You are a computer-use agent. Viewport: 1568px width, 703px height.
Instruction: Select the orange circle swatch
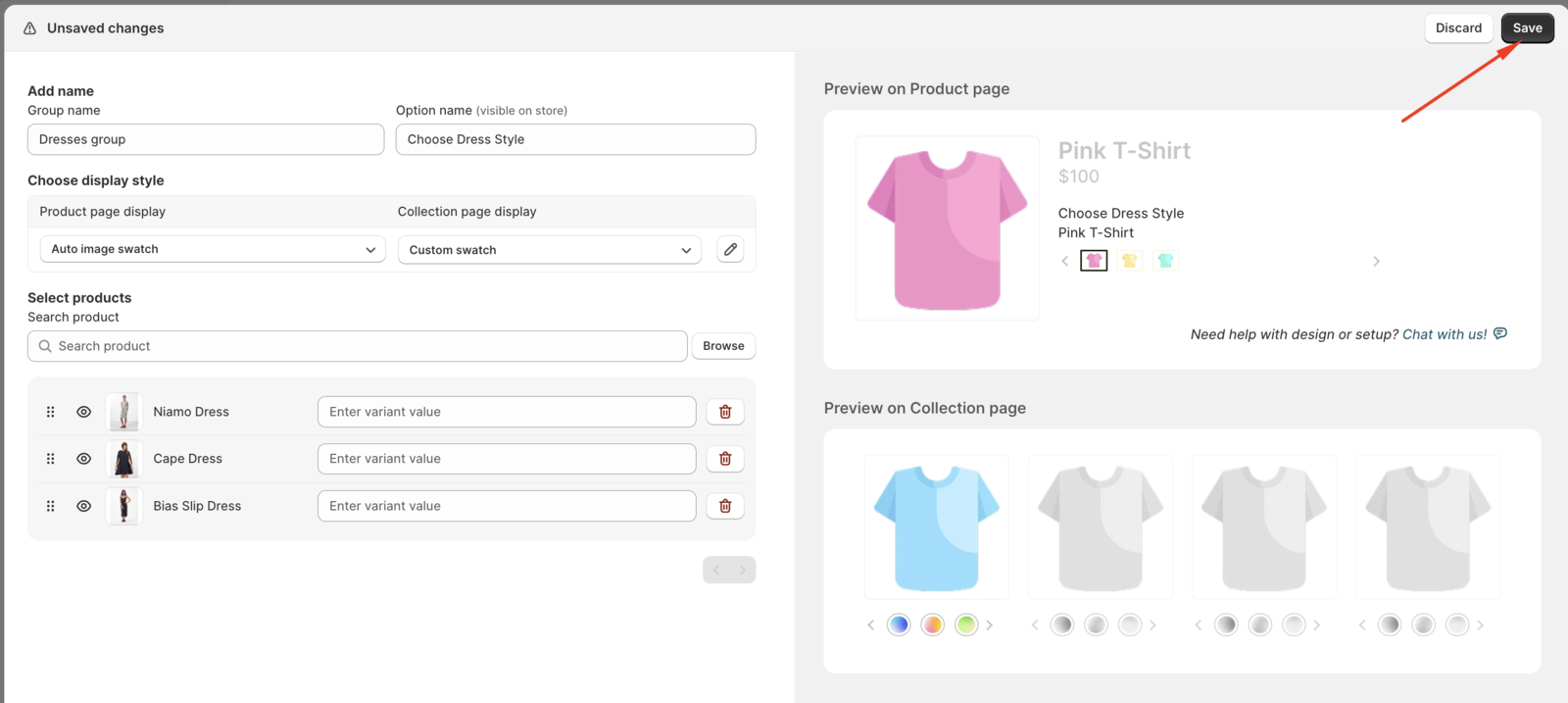pos(932,625)
